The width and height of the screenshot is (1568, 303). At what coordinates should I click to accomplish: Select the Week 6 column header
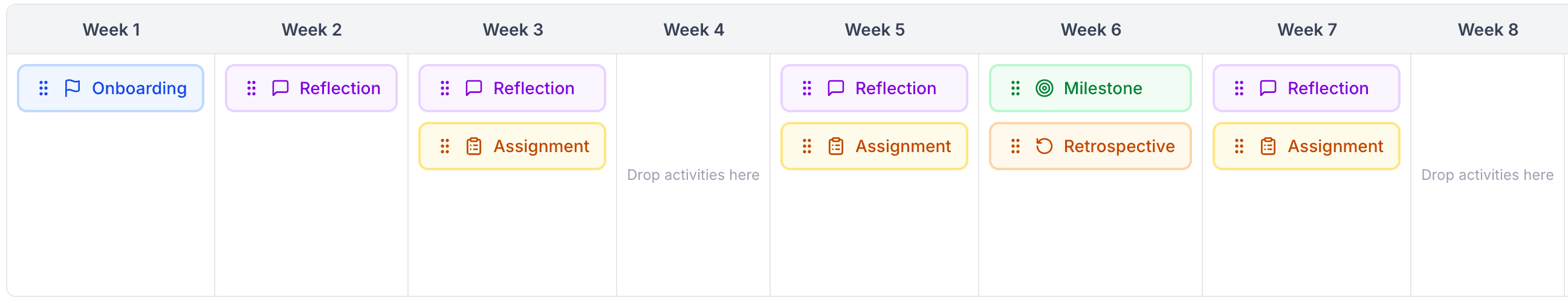click(1090, 30)
